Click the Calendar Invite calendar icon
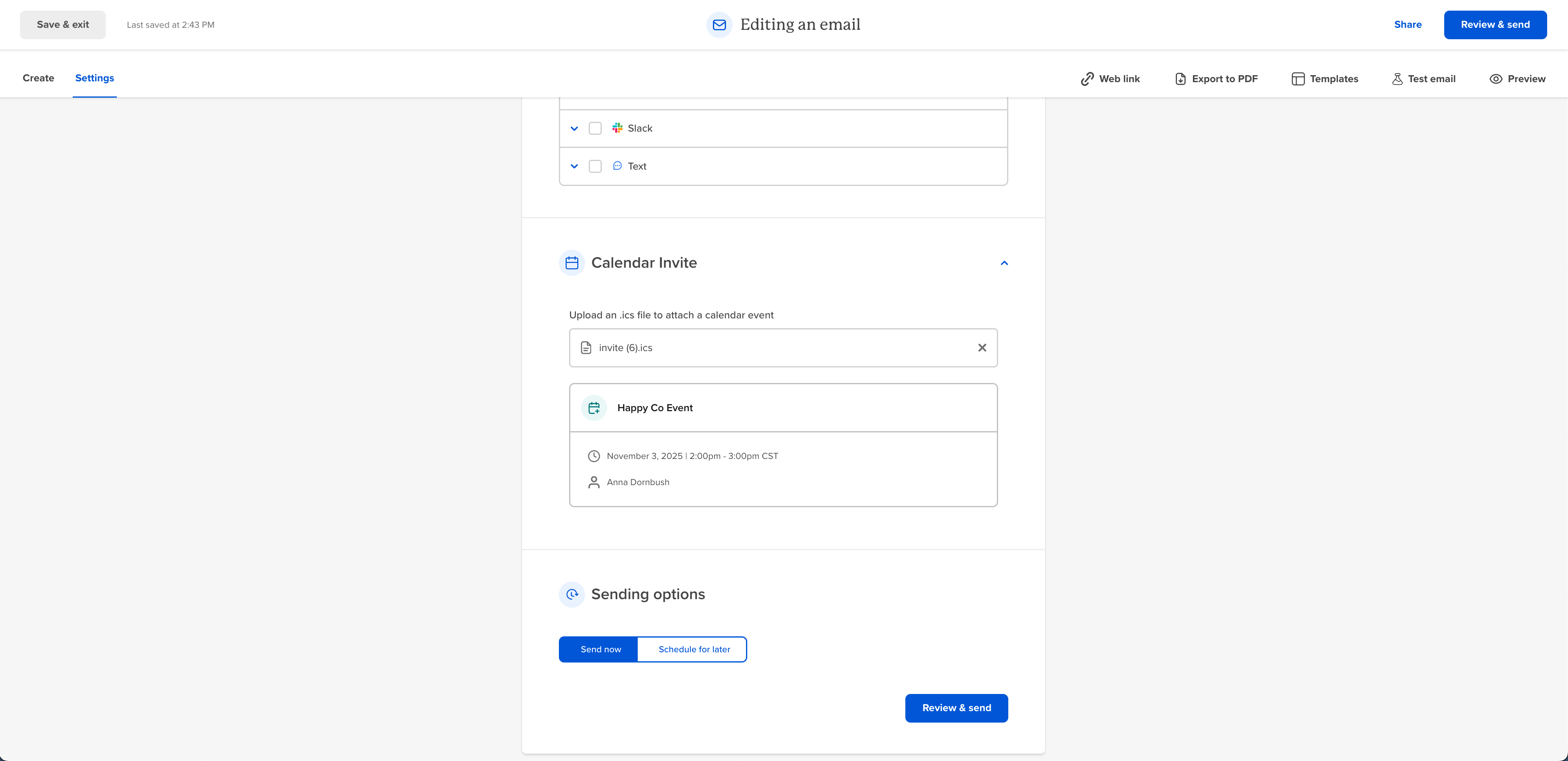This screenshot has height=761, width=1568. tap(572, 262)
